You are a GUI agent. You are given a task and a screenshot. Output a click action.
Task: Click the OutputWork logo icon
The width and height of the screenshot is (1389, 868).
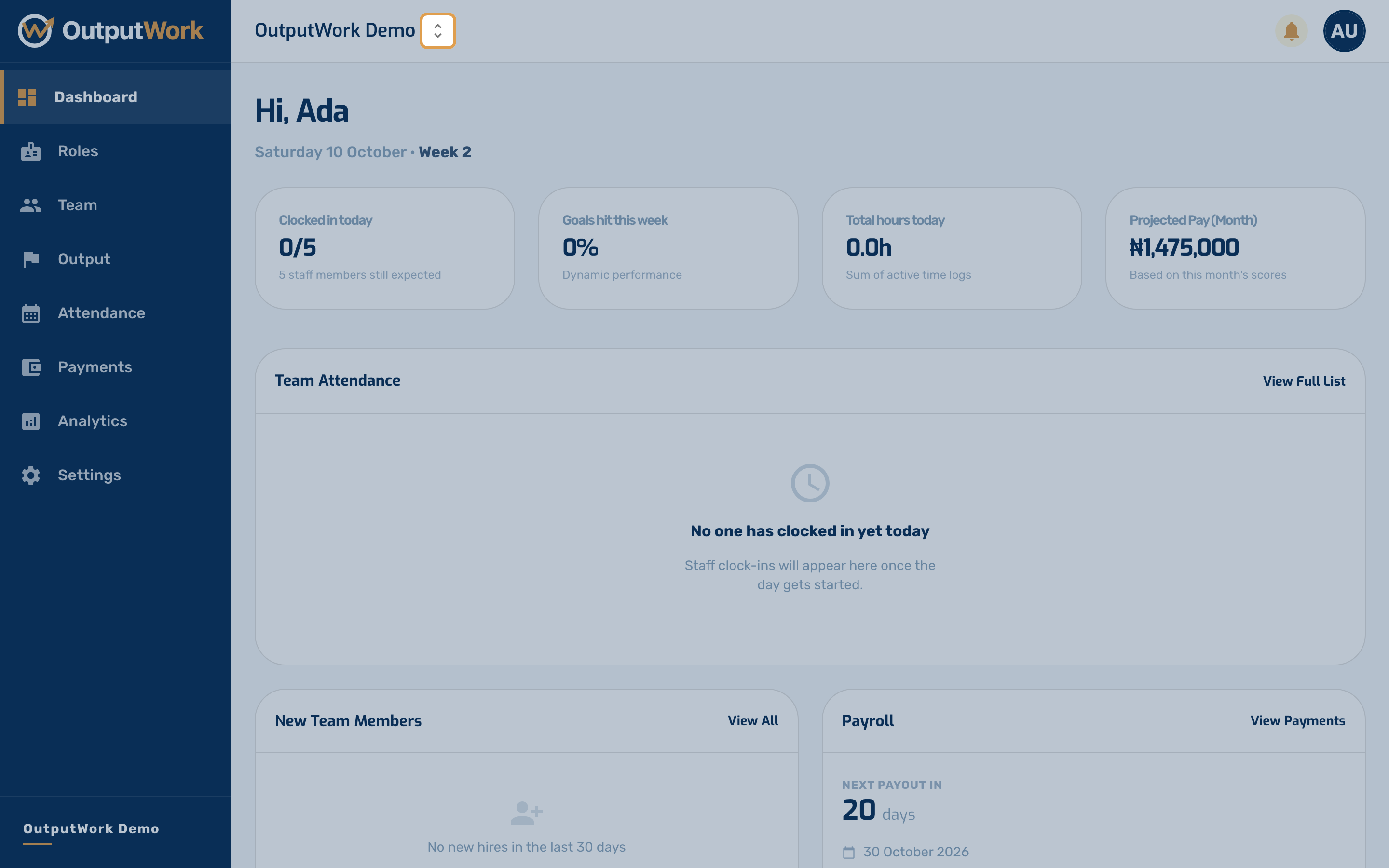click(x=36, y=30)
